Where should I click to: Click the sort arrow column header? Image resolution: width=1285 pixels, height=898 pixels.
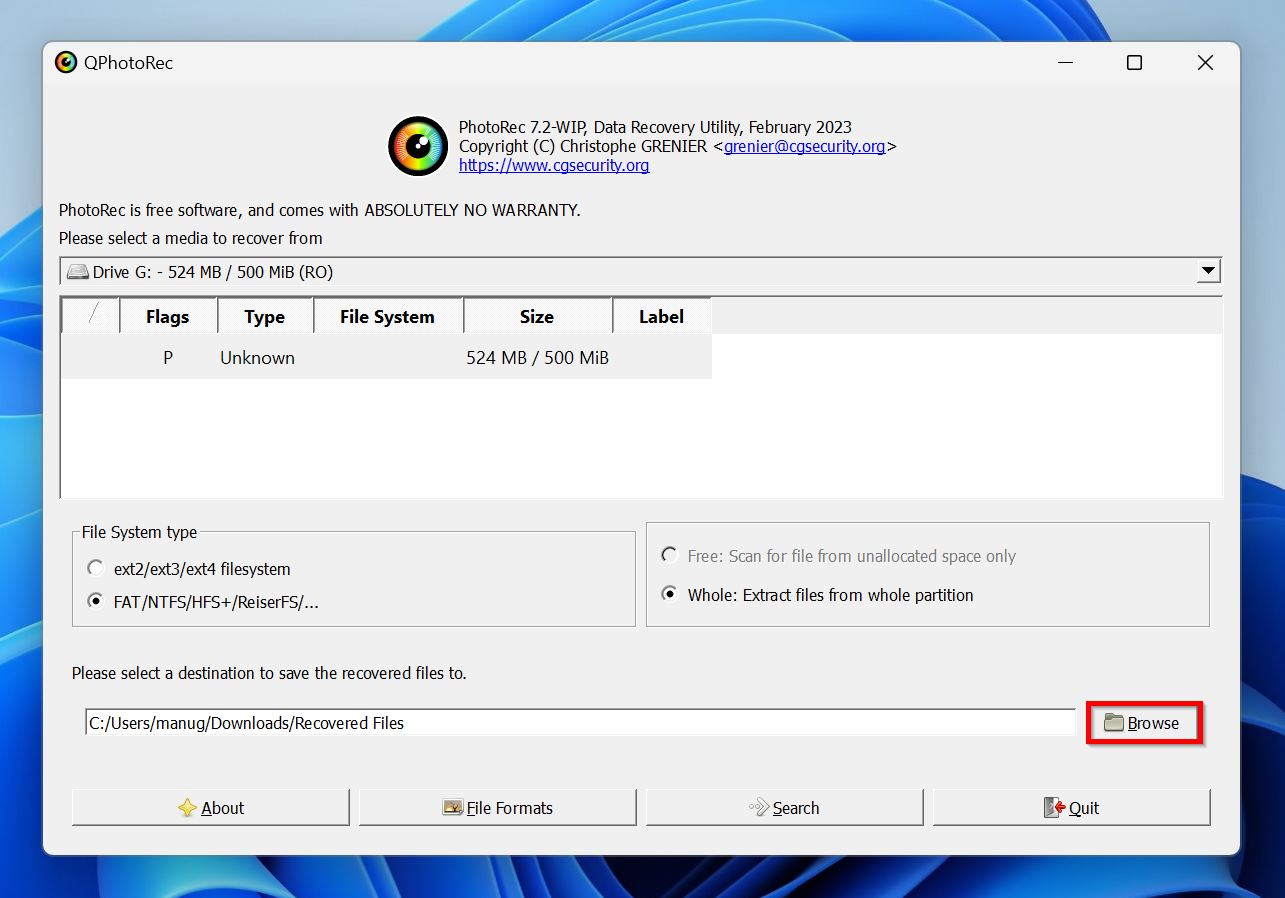pos(89,315)
